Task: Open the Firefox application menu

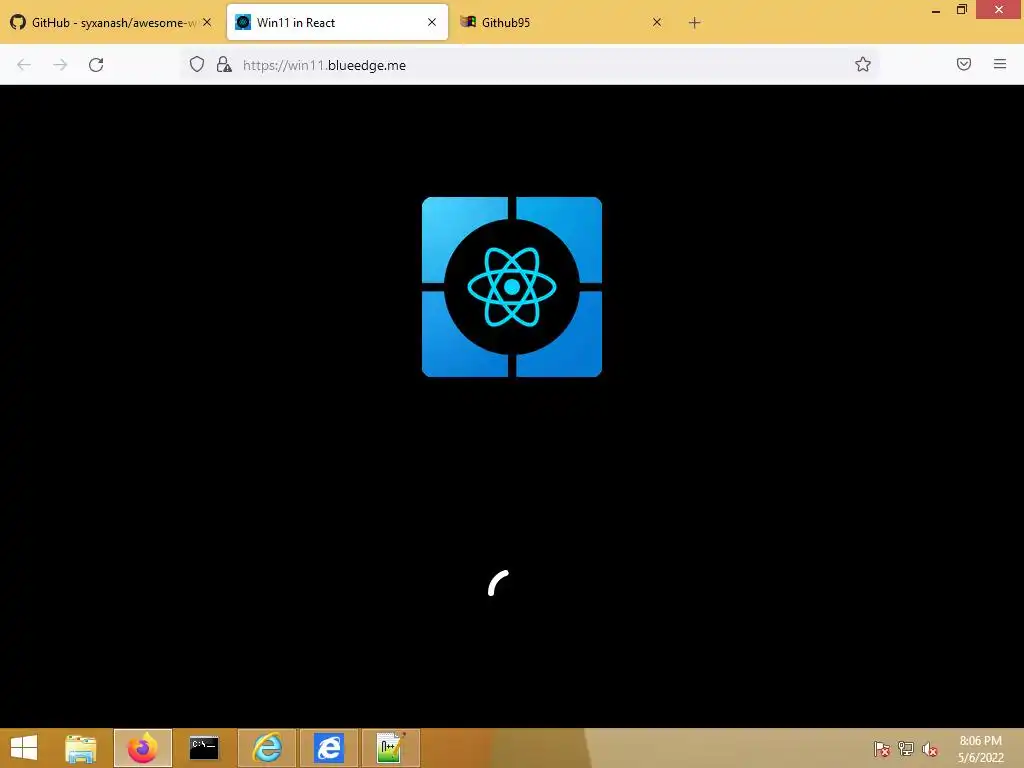Action: (1000, 64)
